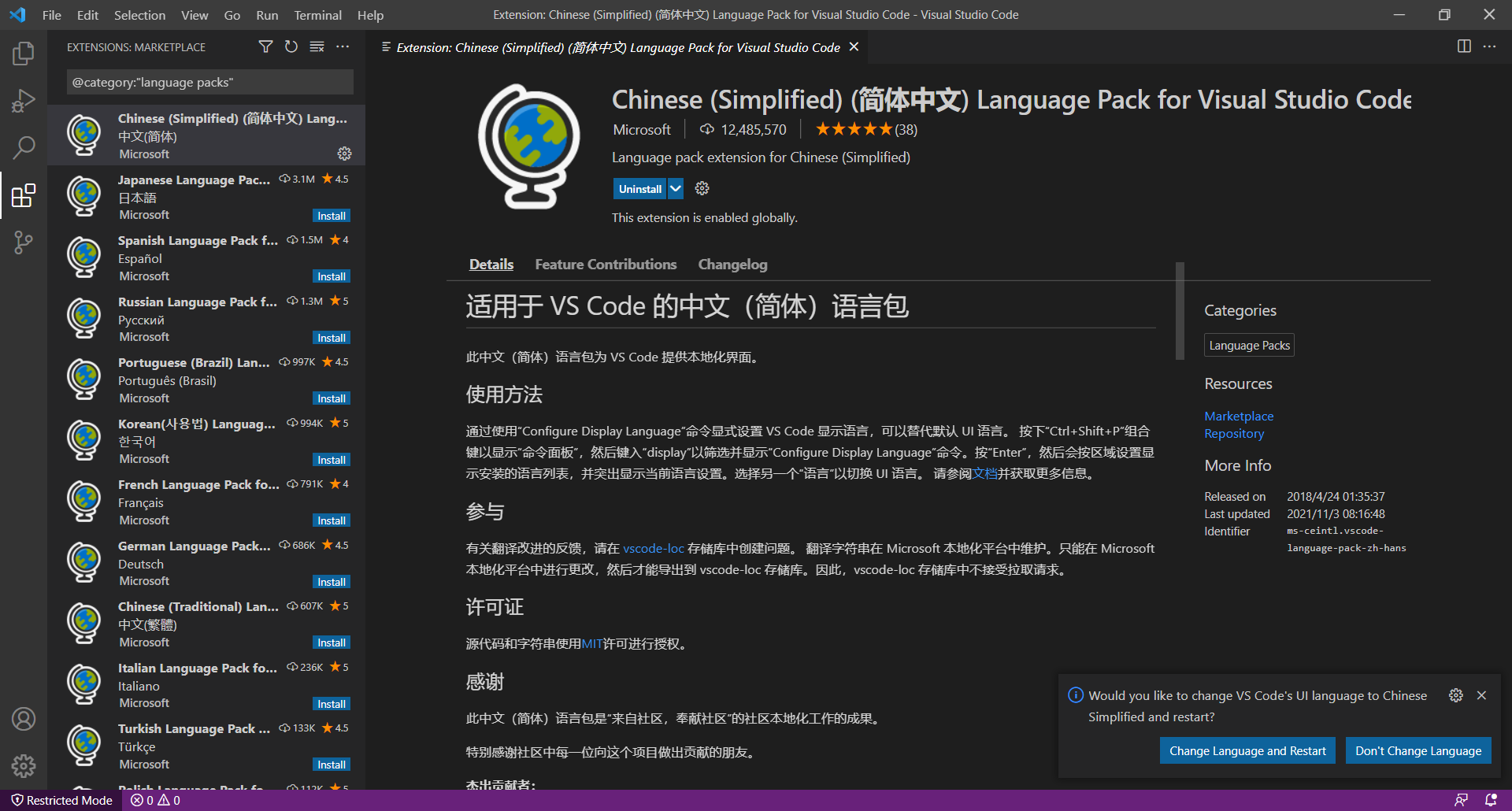Open the Repository resource link
Viewport: 1512px width, 811px height.
coord(1234,433)
